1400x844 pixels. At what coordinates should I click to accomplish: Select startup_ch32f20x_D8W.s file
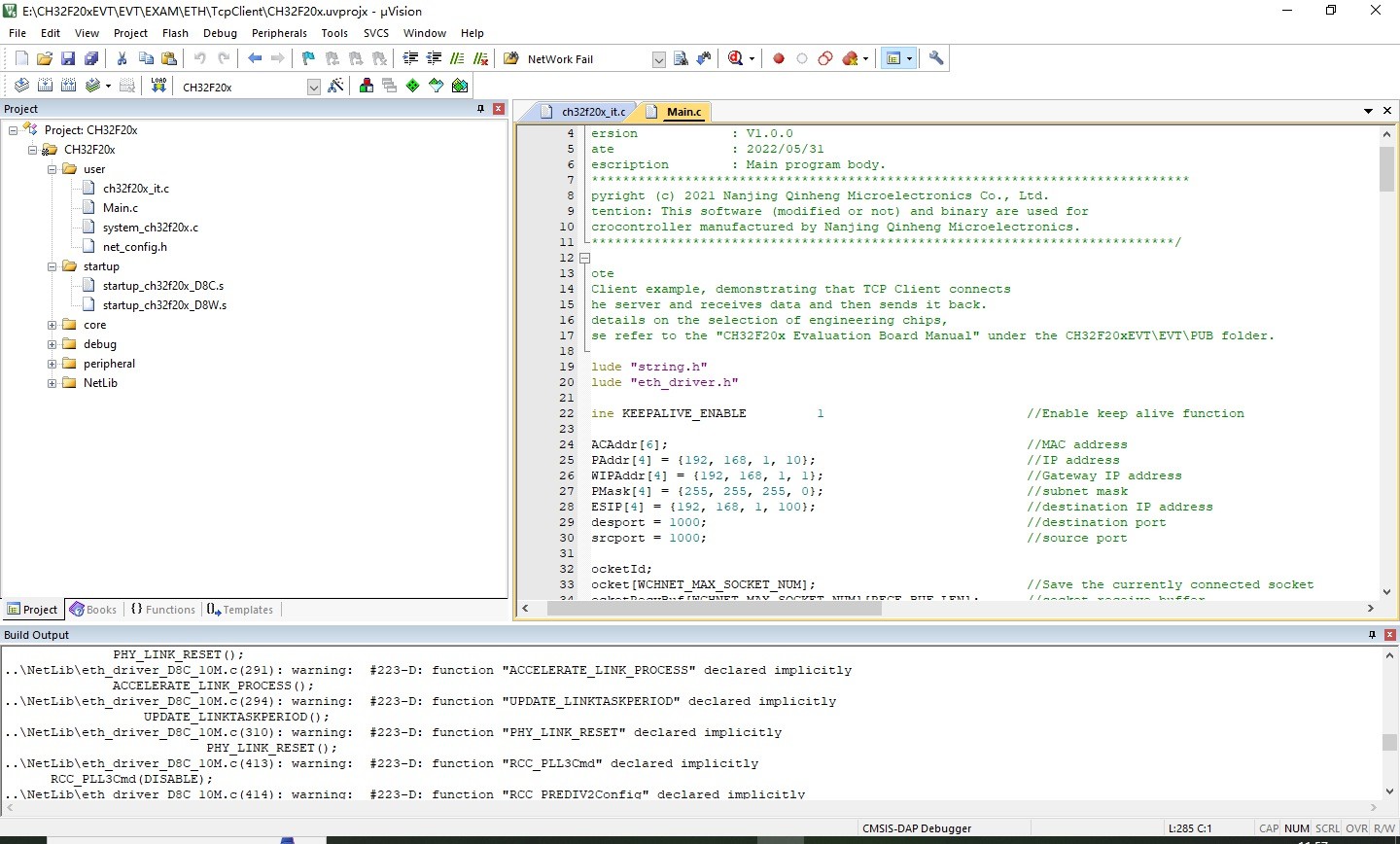(x=164, y=305)
